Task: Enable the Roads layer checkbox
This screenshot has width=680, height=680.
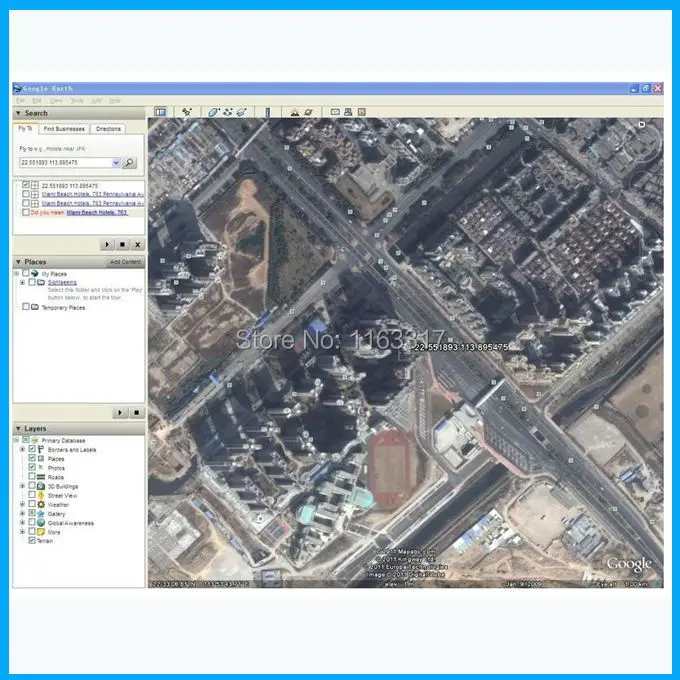Action: coord(32,477)
